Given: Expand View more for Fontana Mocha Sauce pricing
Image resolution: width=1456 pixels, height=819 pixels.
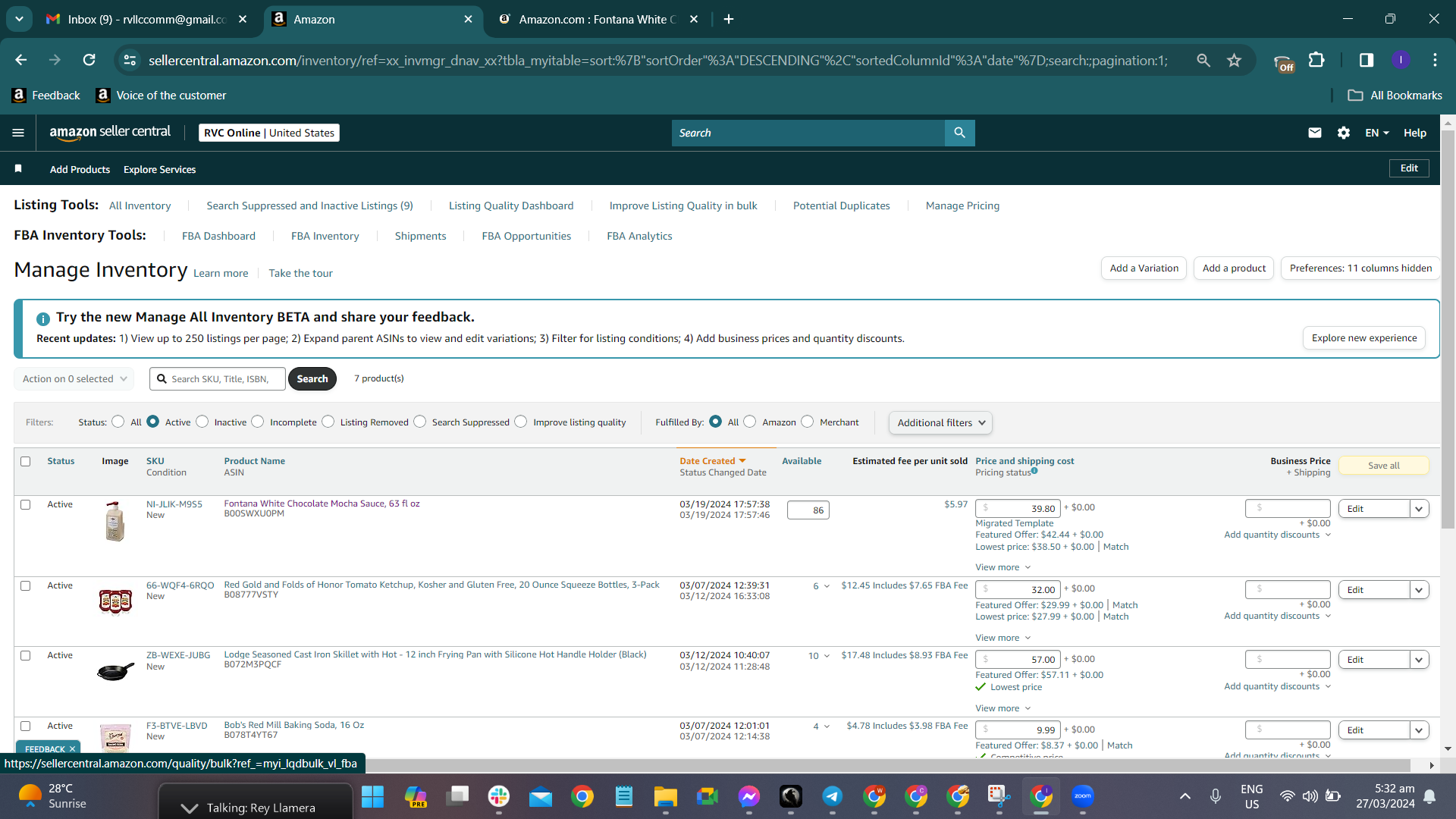Looking at the screenshot, I should [1003, 567].
